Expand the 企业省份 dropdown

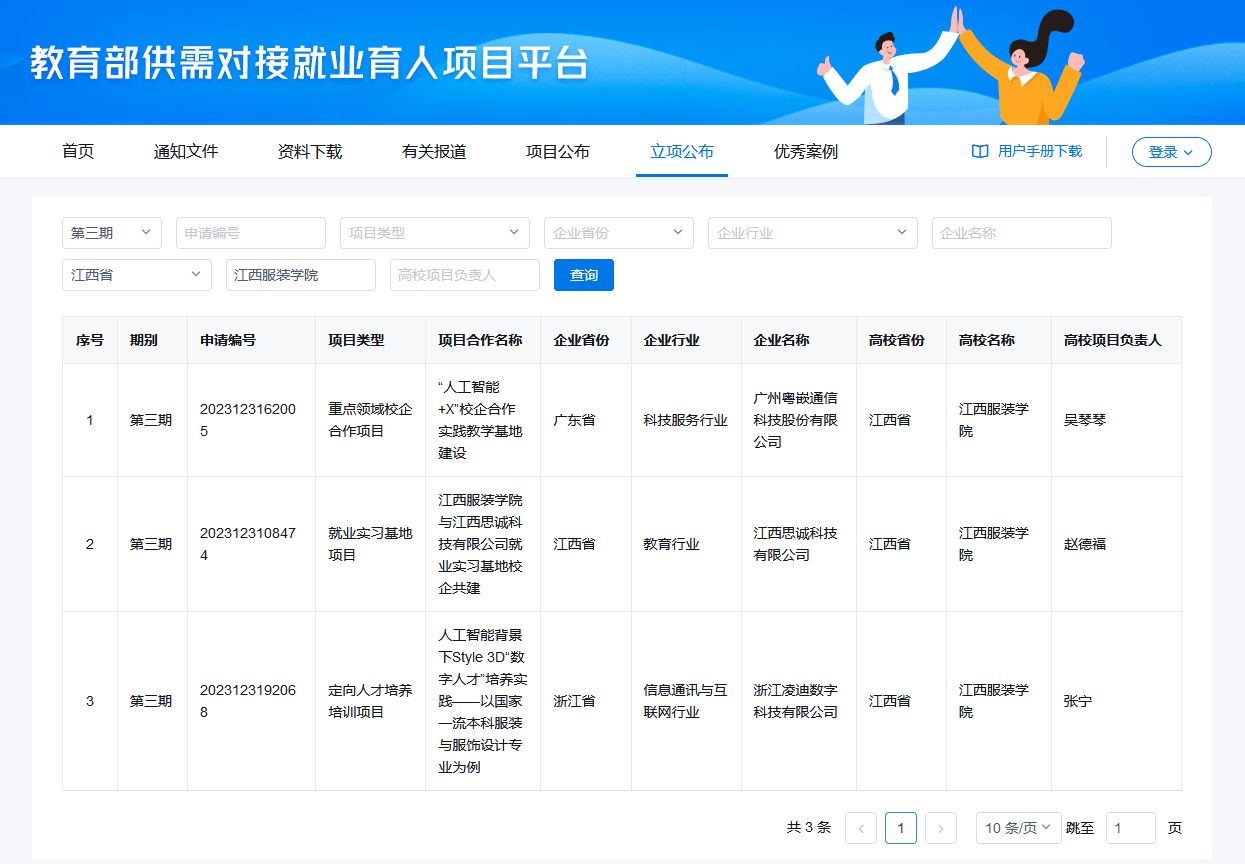(x=618, y=233)
